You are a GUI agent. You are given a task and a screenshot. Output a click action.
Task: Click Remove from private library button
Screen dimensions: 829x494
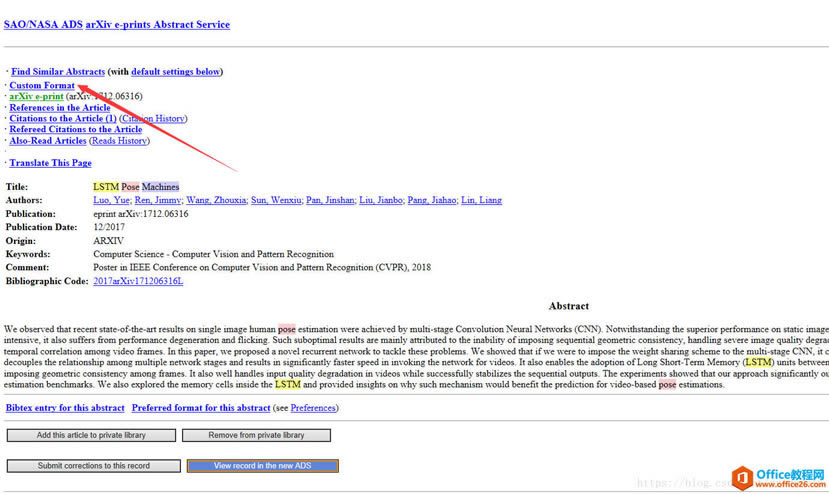[256, 435]
